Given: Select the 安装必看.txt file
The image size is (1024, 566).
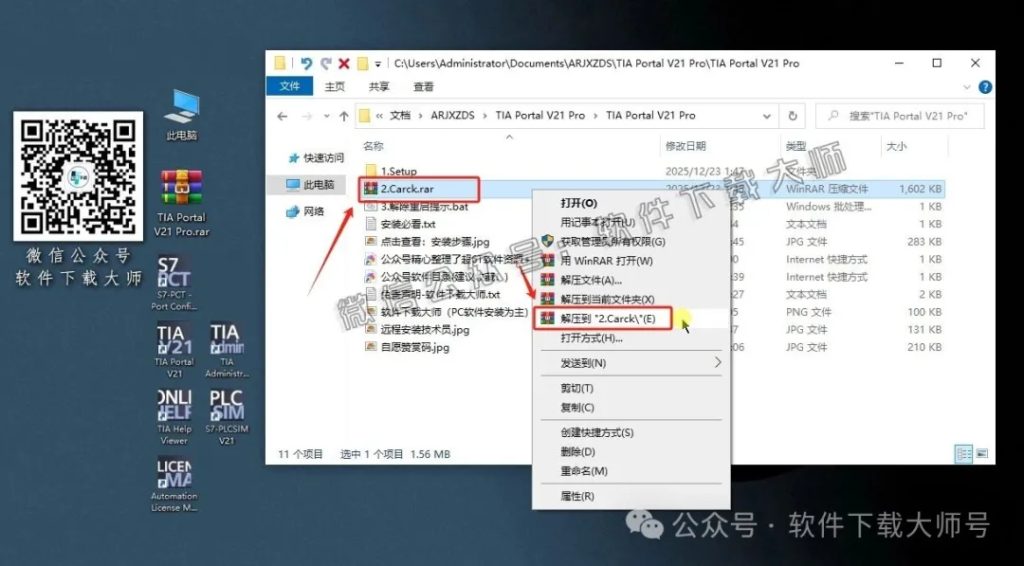Looking at the screenshot, I should coord(408,224).
